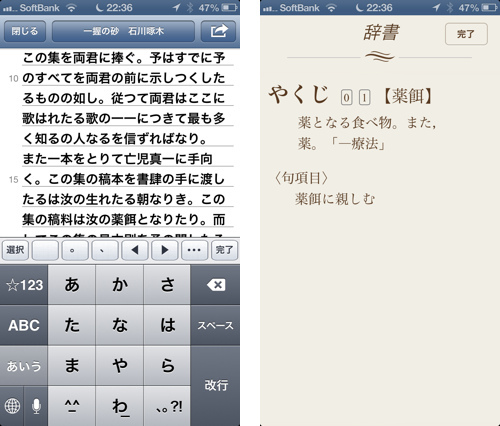Tap the microphone dictation key
This screenshot has height=426, width=500.
(36, 406)
